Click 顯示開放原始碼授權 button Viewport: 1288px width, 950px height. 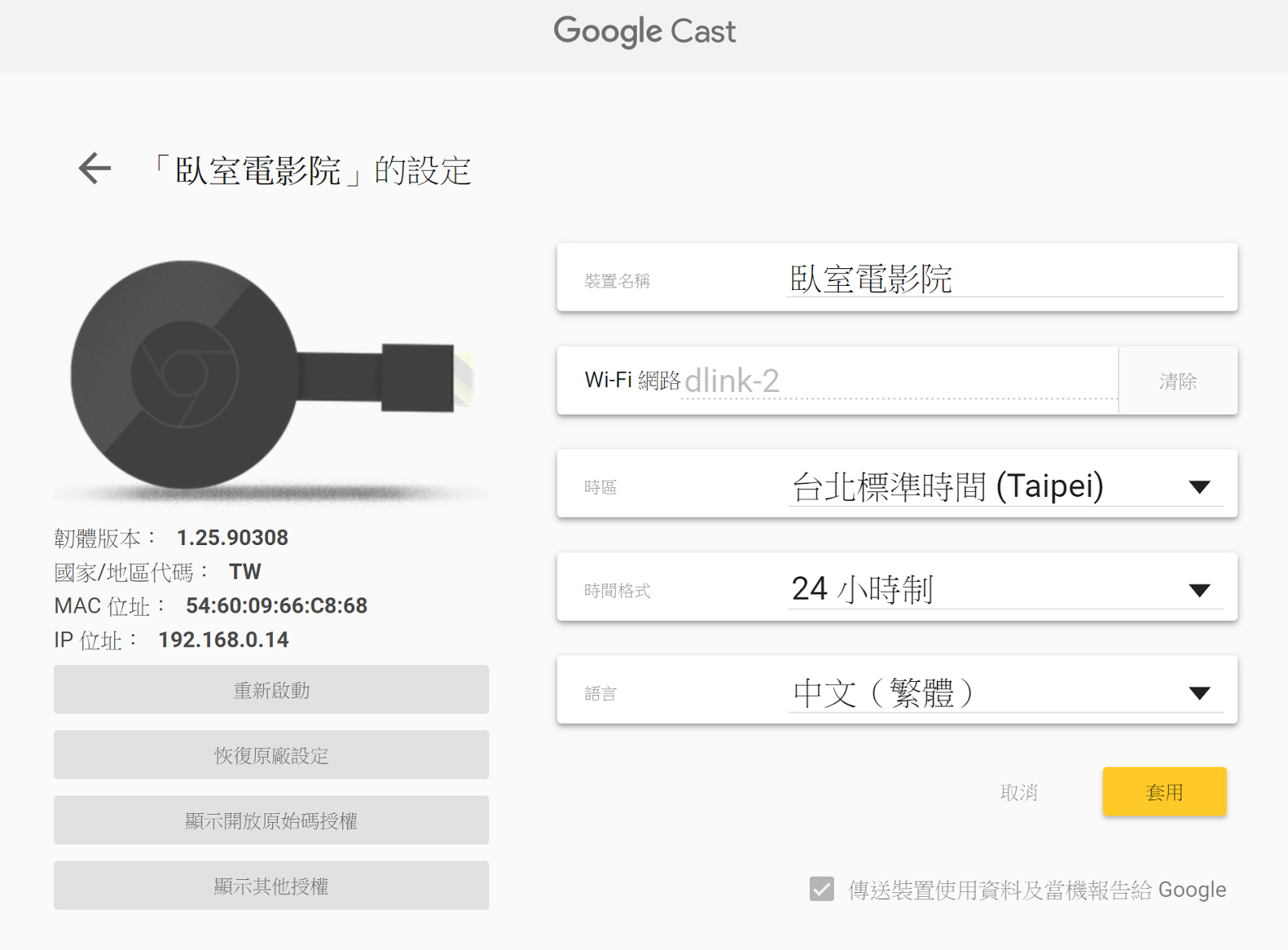tap(271, 820)
